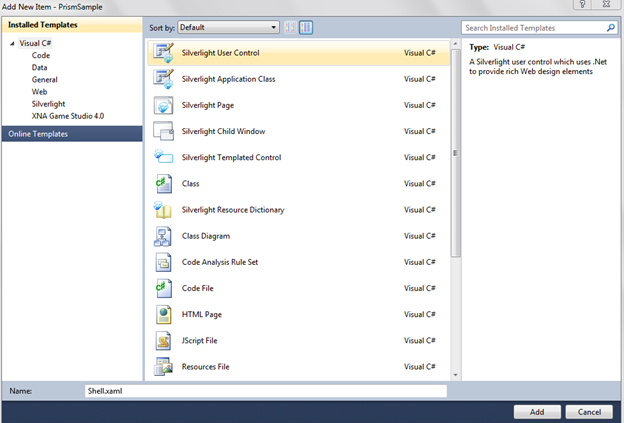This screenshot has width=624, height=423.
Task: Click the template list scrollbar thumb
Action: pyautogui.click(x=456, y=153)
